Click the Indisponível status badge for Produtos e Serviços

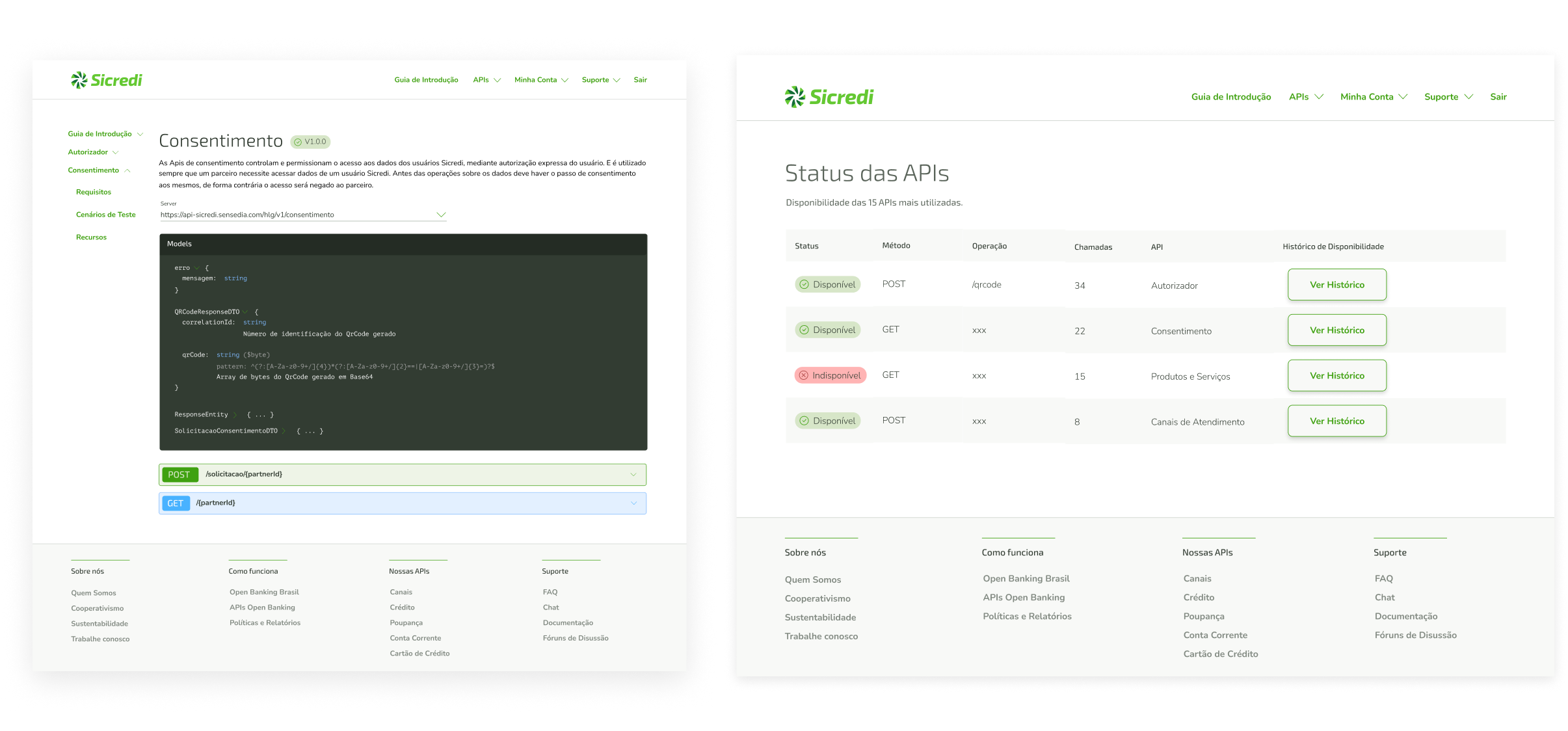(x=830, y=375)
